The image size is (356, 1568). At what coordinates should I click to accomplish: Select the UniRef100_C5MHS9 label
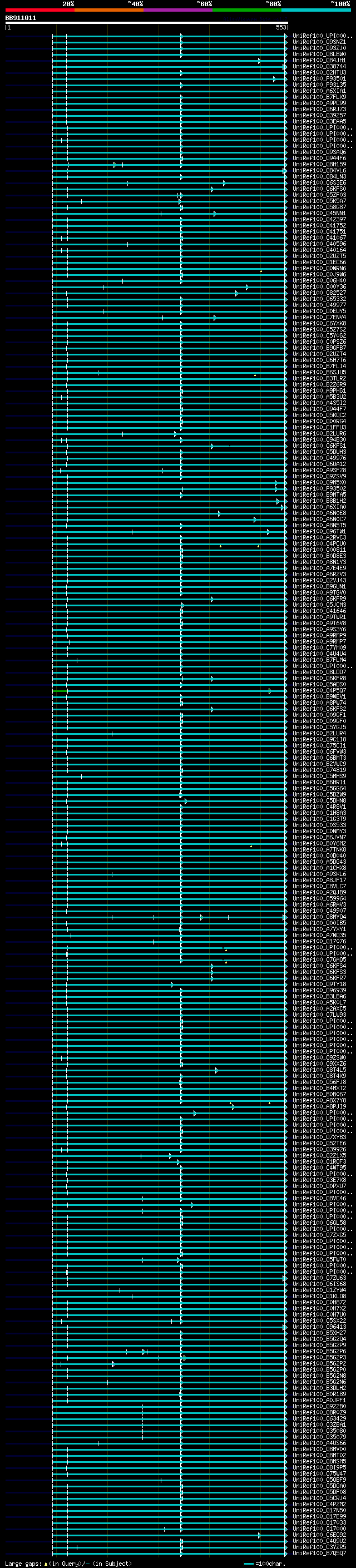319,776
